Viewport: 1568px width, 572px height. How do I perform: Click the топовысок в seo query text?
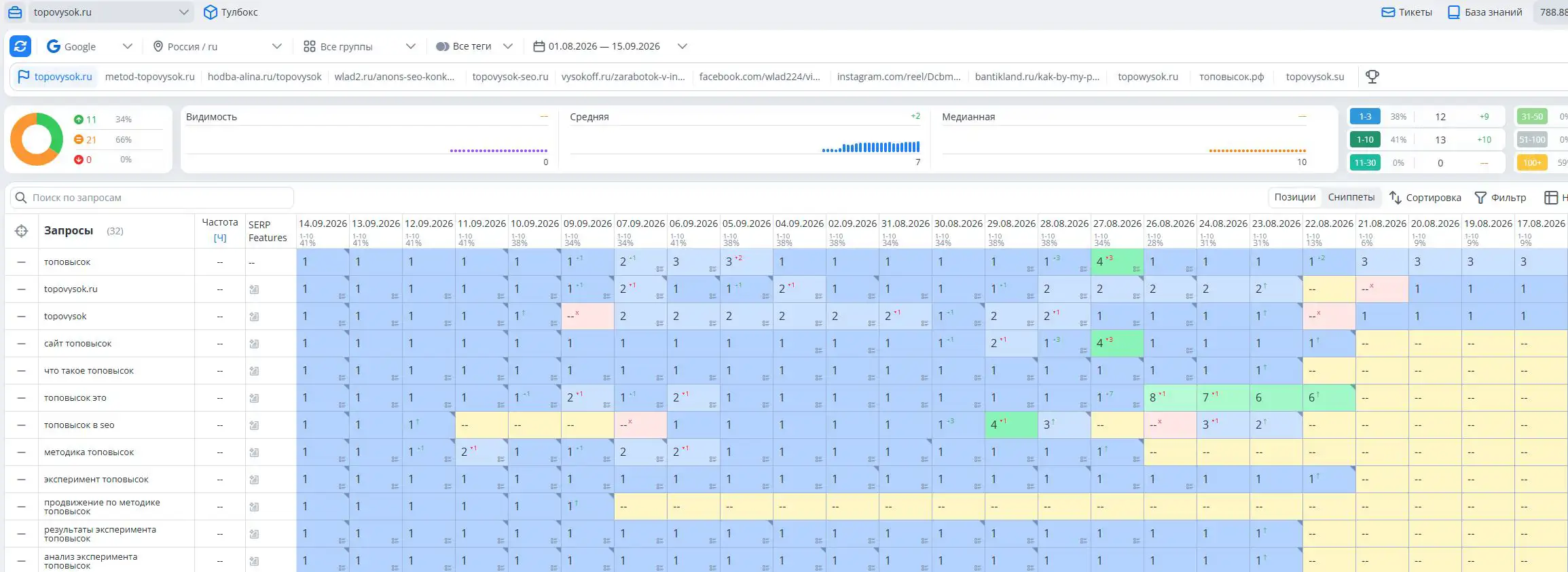tap(79, 425)
